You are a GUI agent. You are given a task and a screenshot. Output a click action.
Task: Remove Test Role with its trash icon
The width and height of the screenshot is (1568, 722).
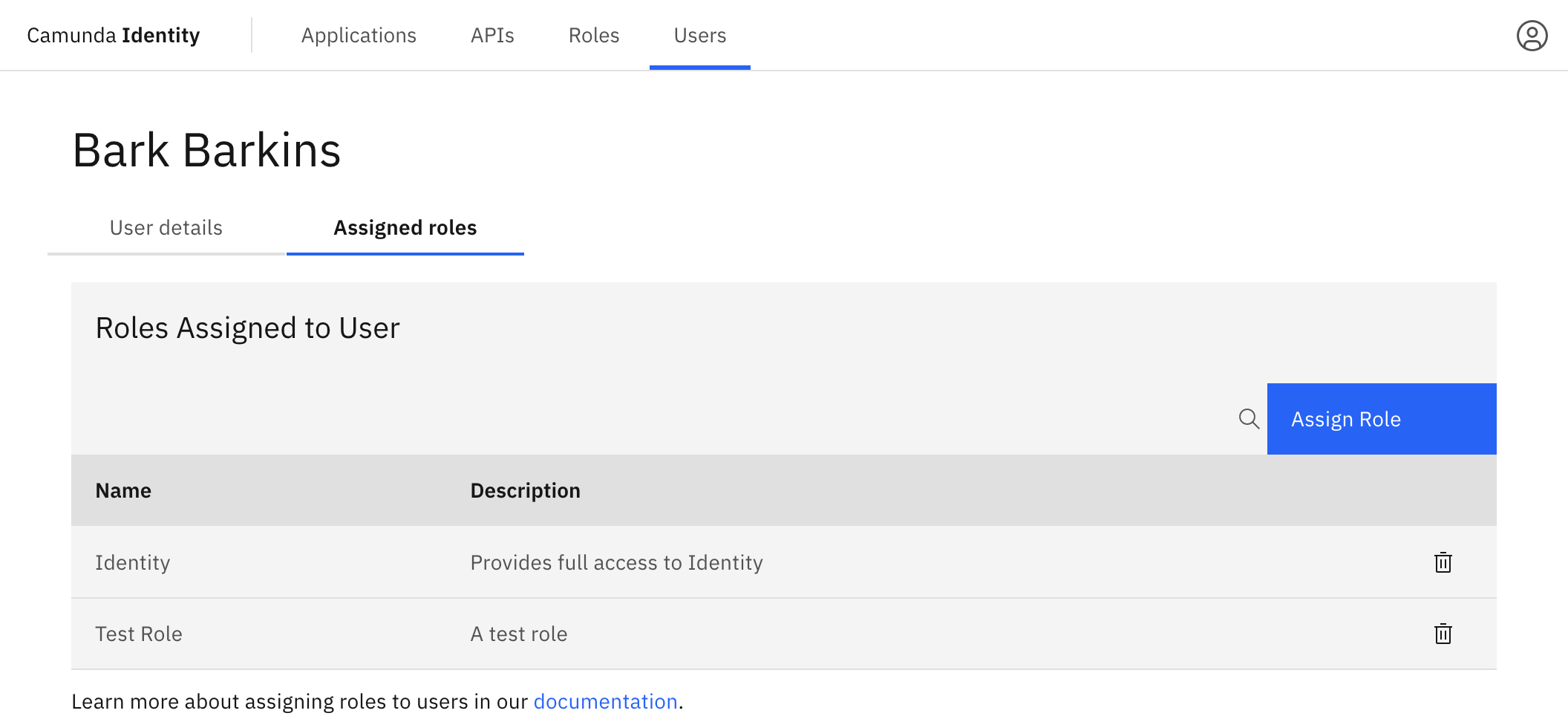click(1443, 634)
